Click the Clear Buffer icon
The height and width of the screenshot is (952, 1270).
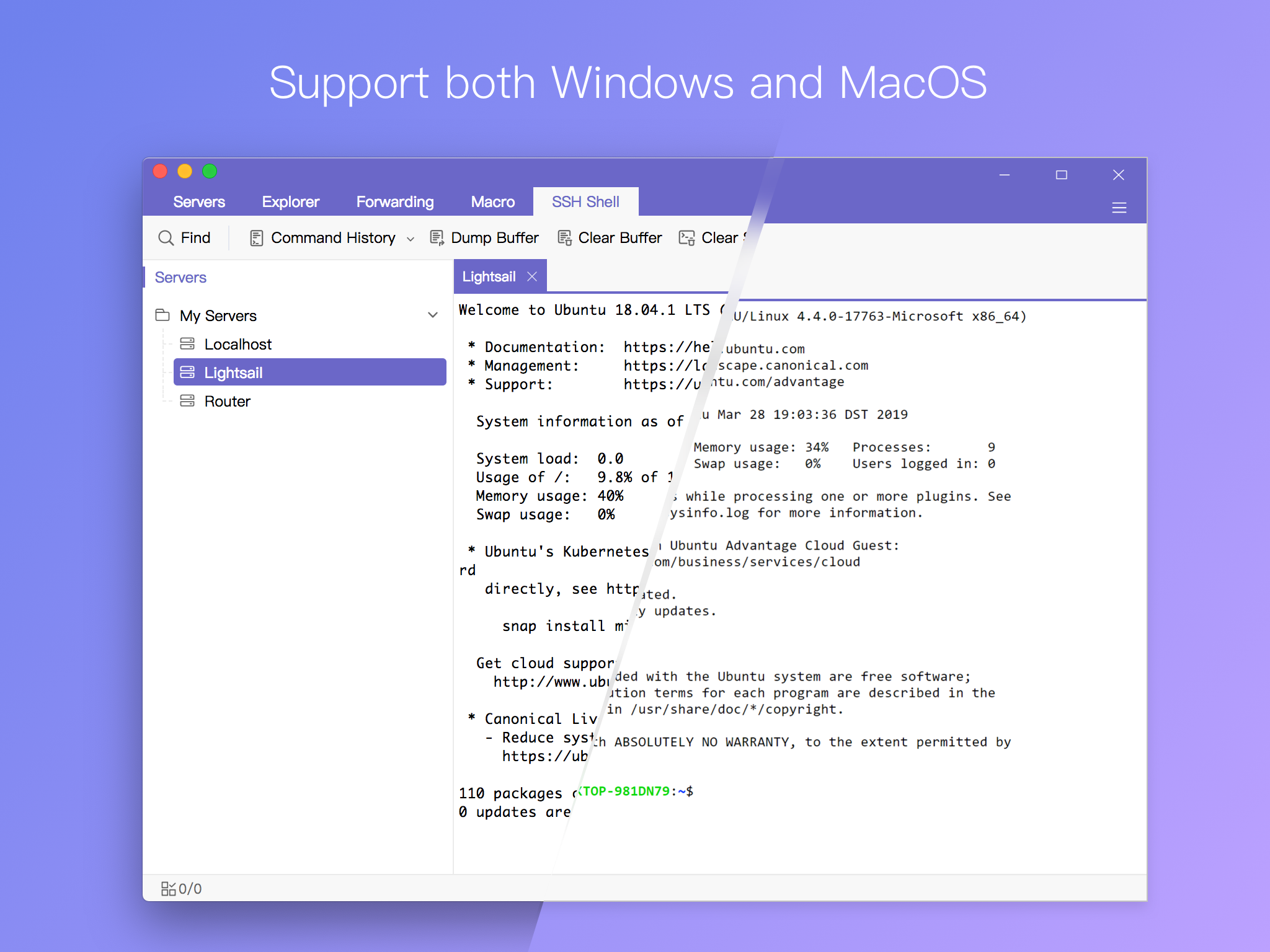pyautogui.click(x=564, y=238)
